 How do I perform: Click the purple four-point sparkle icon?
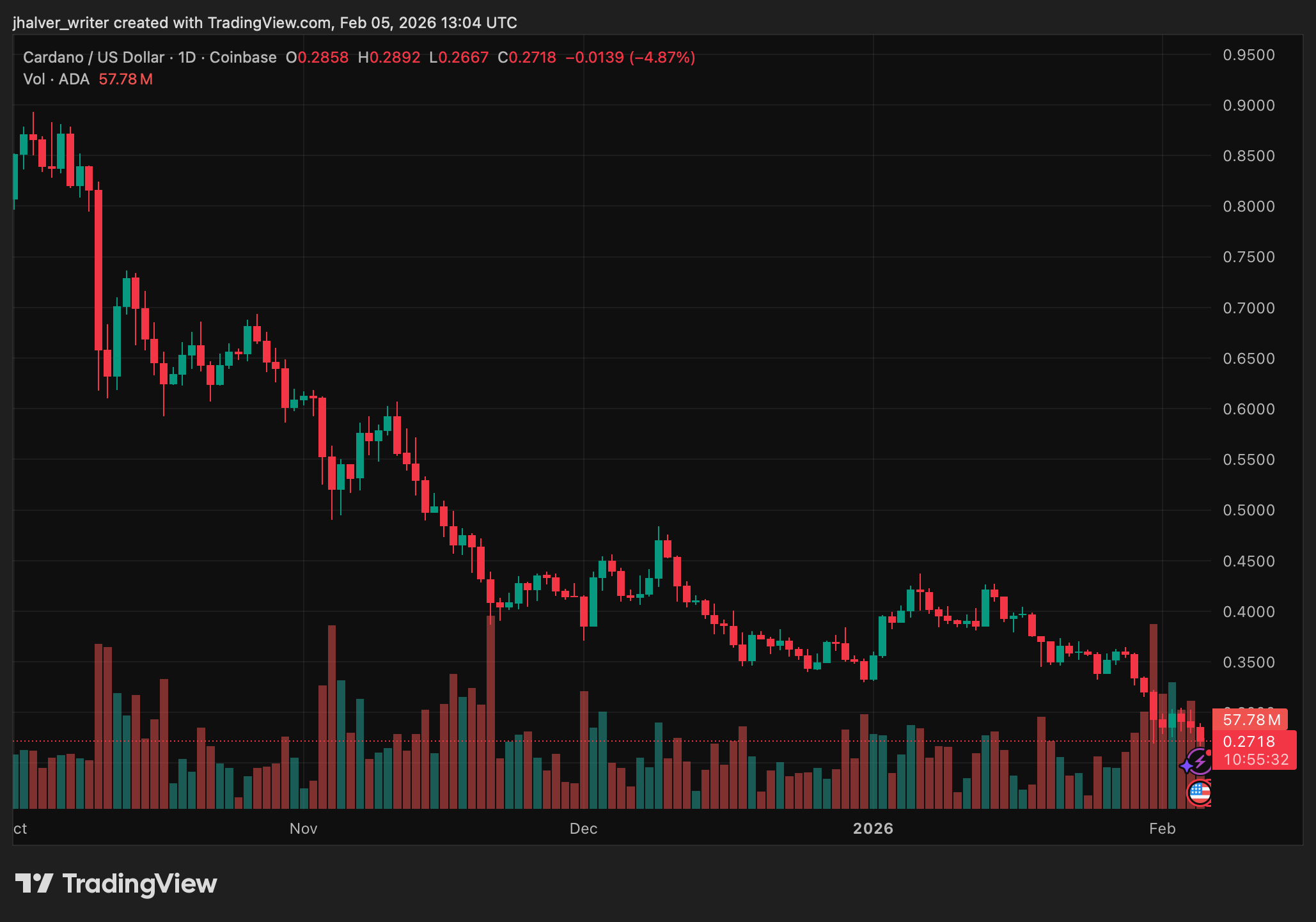click(1187, 765)
